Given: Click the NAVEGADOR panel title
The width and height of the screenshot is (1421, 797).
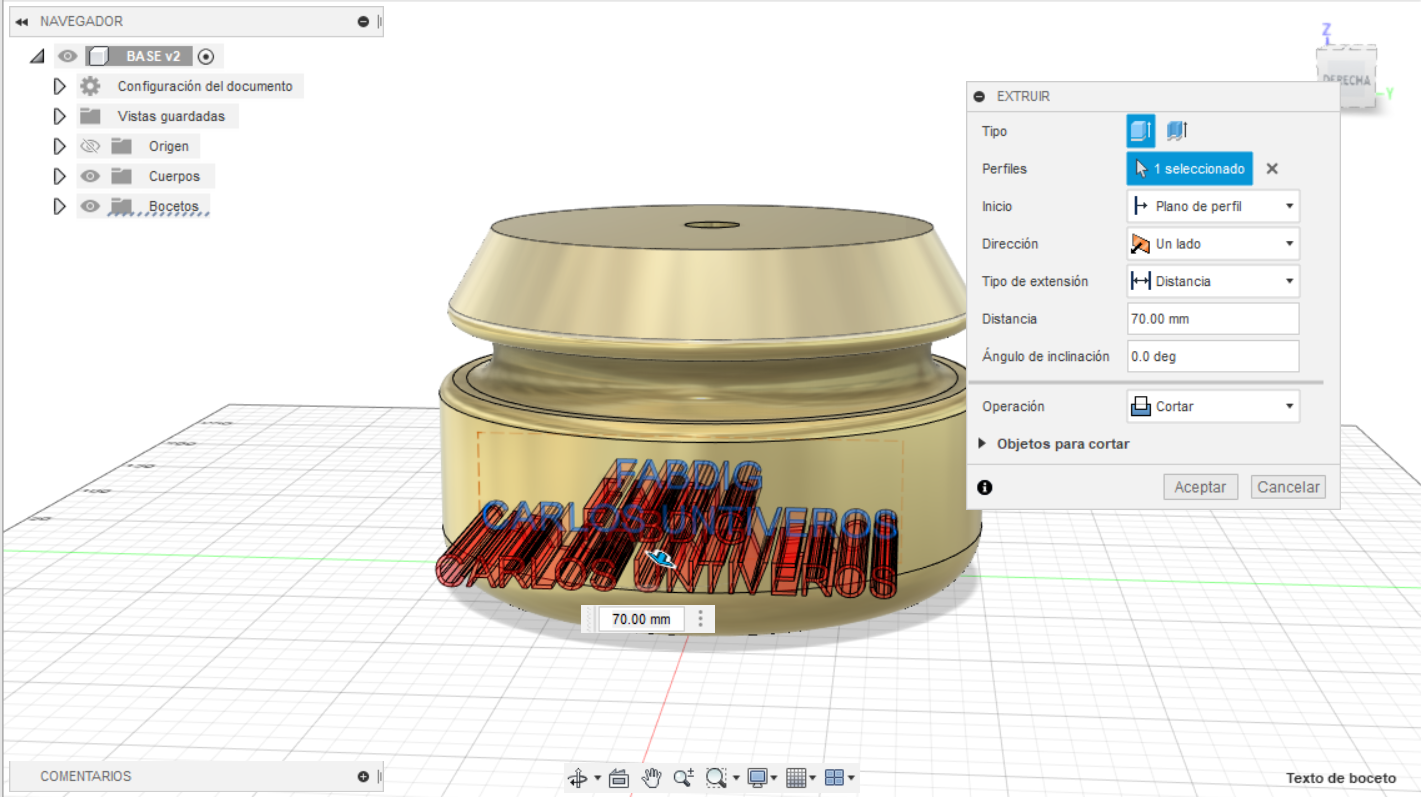Looking at the screenshot, I should 82,21.
